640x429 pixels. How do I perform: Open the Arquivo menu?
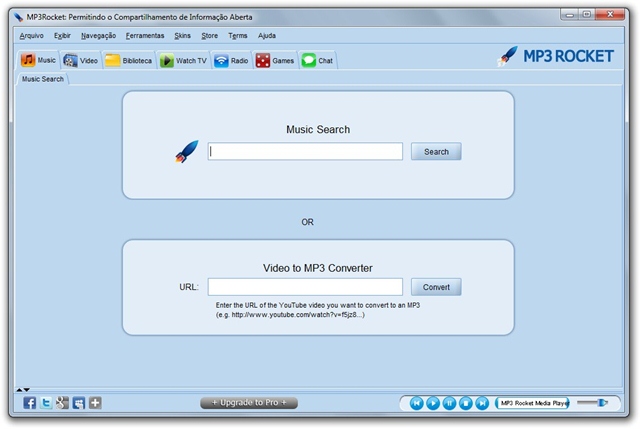31,36
